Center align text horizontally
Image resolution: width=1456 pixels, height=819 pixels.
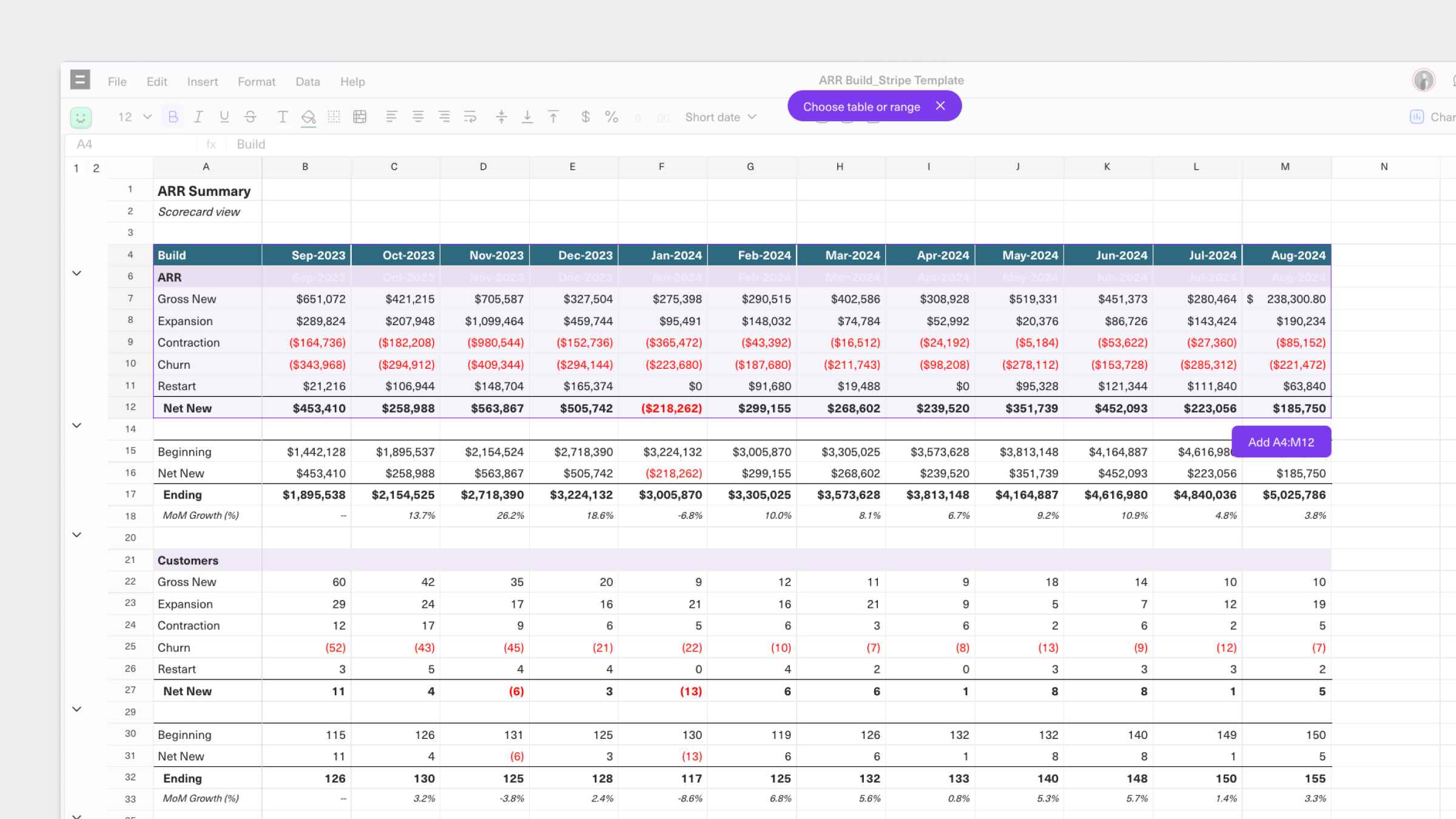[x=418, y=116]
